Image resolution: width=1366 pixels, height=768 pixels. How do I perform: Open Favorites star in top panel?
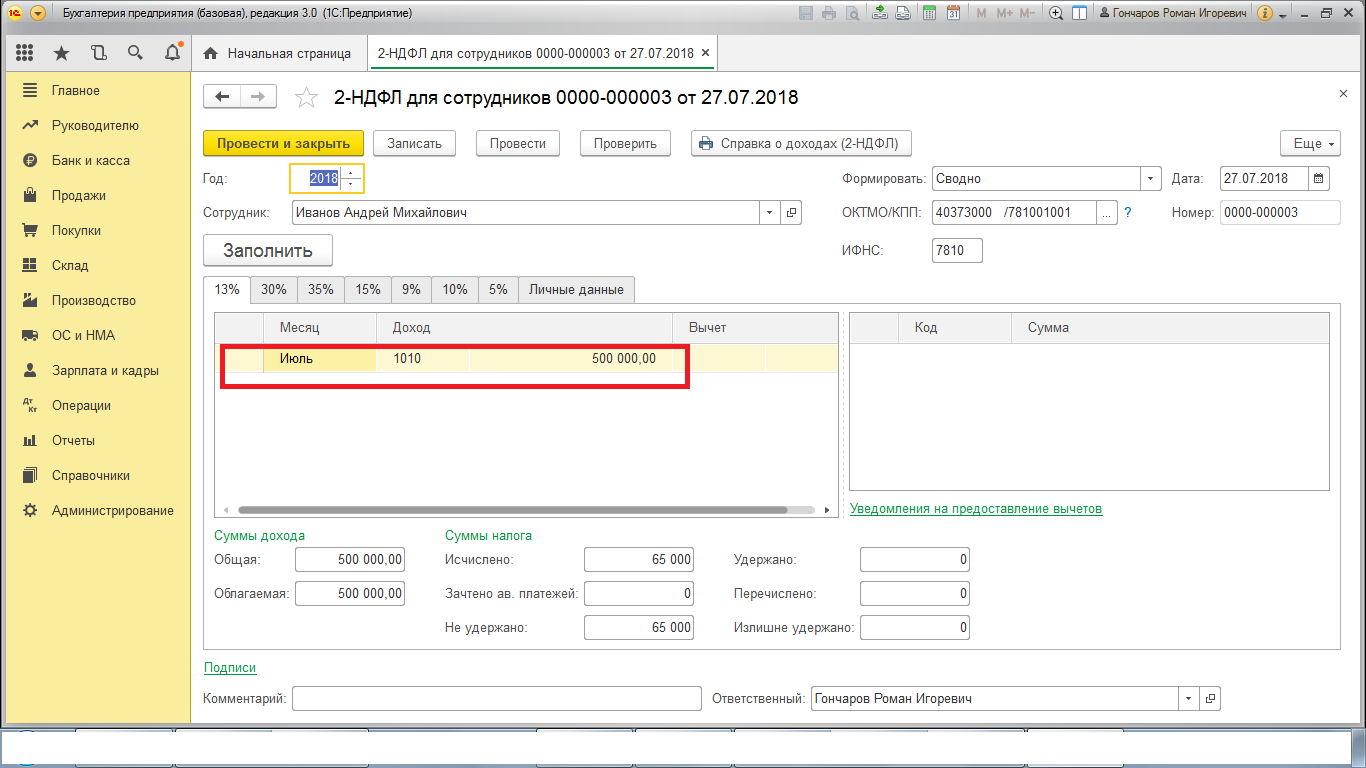click(x=62, y=53)
